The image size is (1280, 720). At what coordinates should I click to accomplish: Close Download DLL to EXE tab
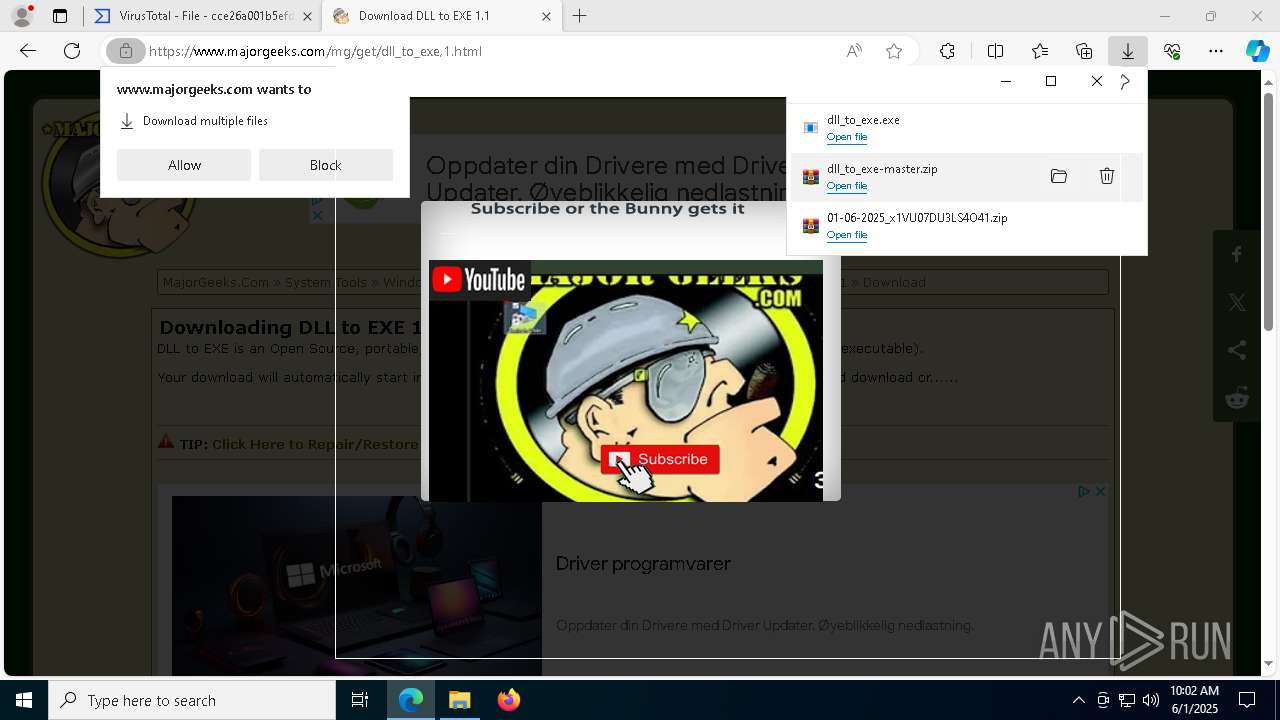pos(546,16)
